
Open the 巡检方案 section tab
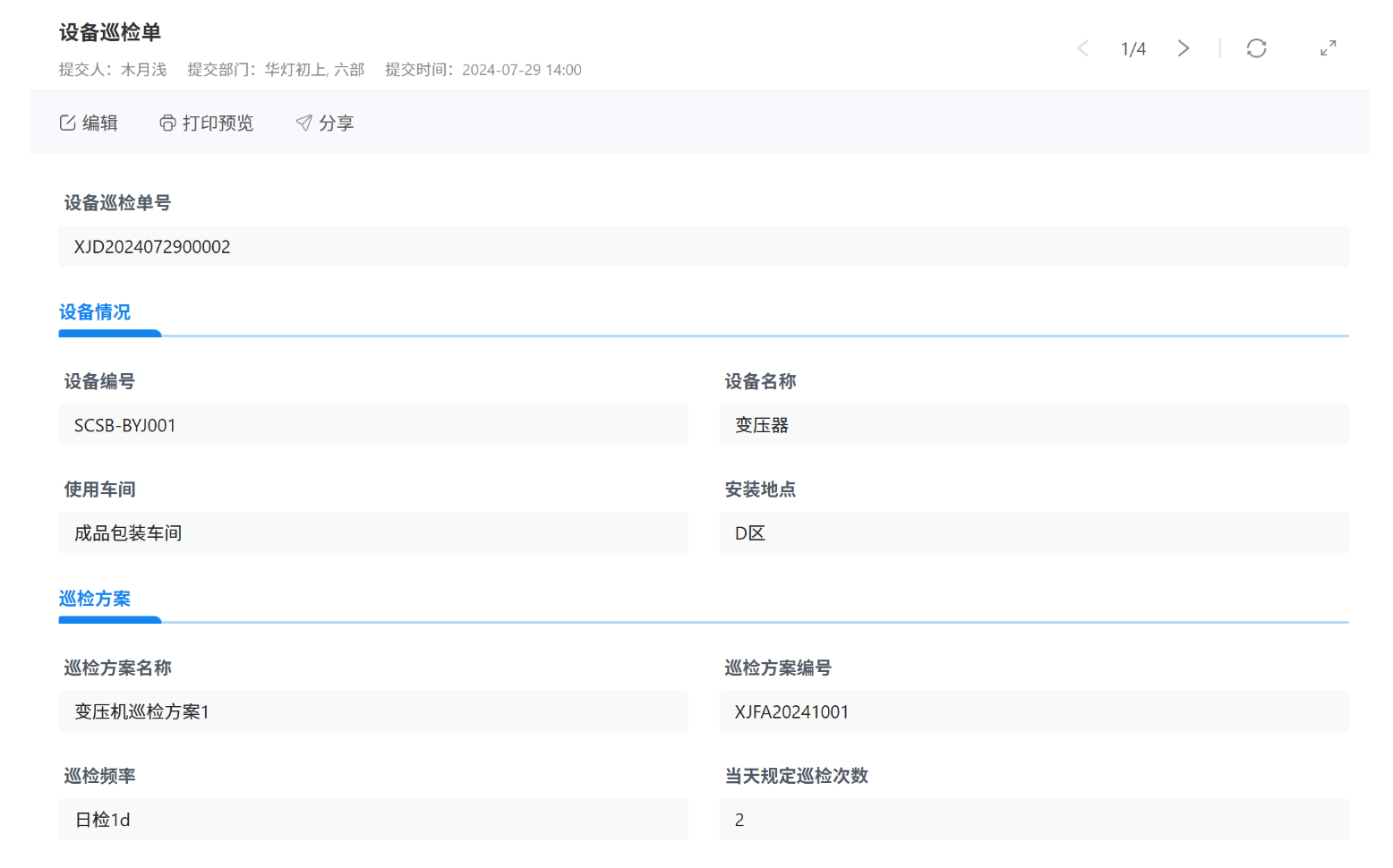(95, 599)
